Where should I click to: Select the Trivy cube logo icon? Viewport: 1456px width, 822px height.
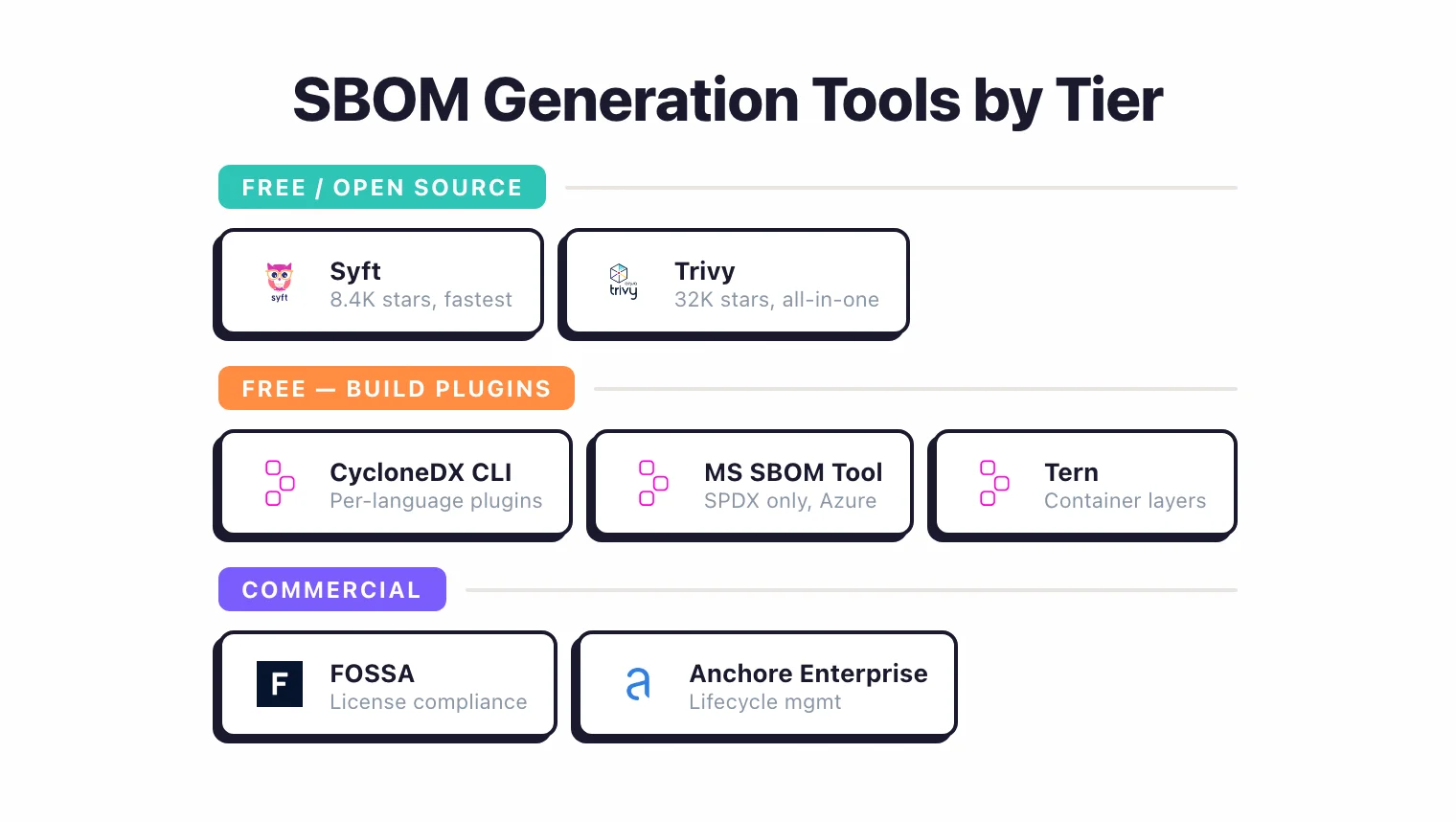(x=621, y=271)
